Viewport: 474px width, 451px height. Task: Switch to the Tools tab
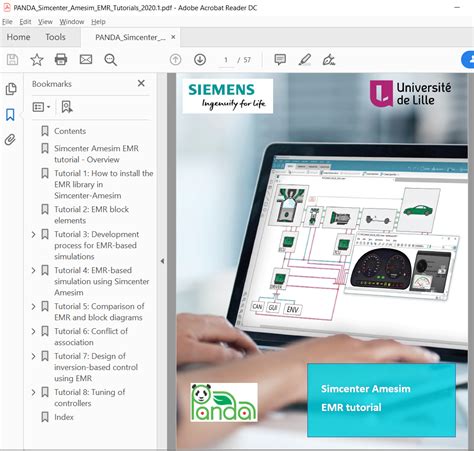coord(55,37)
